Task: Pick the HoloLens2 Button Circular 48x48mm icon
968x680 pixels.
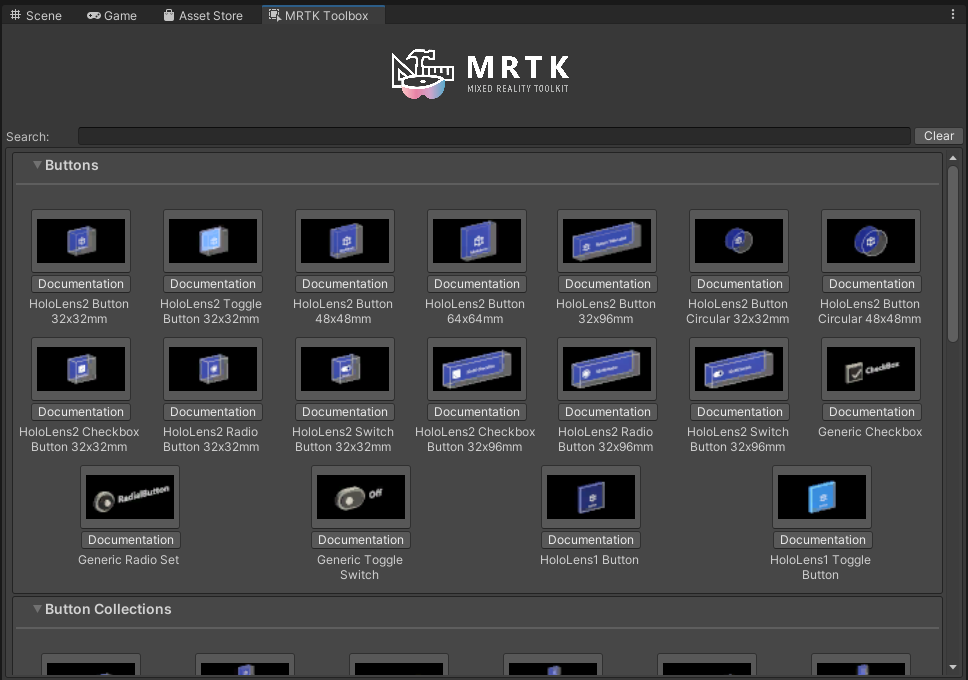Action: pos(871,241)
